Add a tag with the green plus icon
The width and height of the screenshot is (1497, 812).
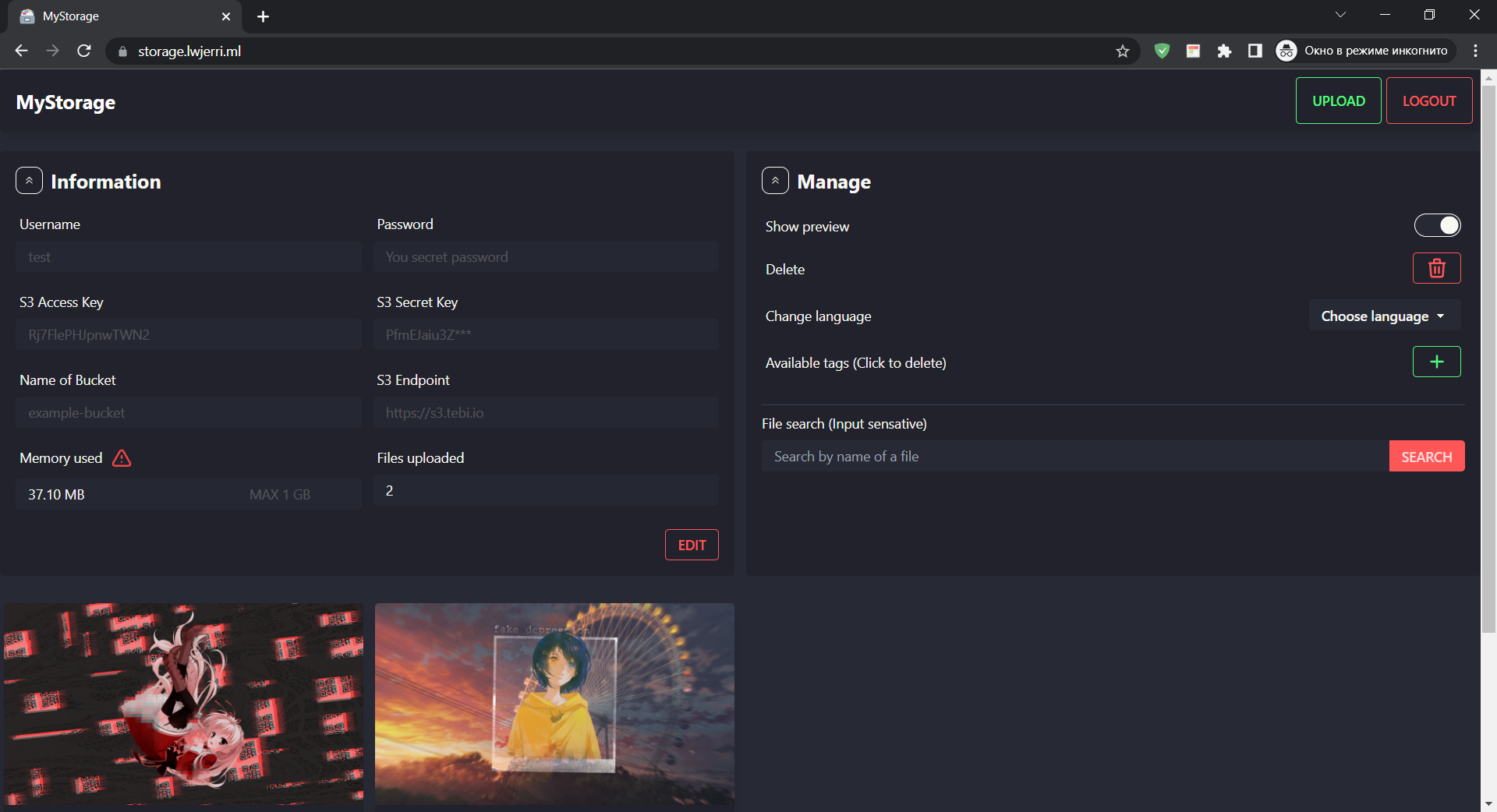(1437, 362)
